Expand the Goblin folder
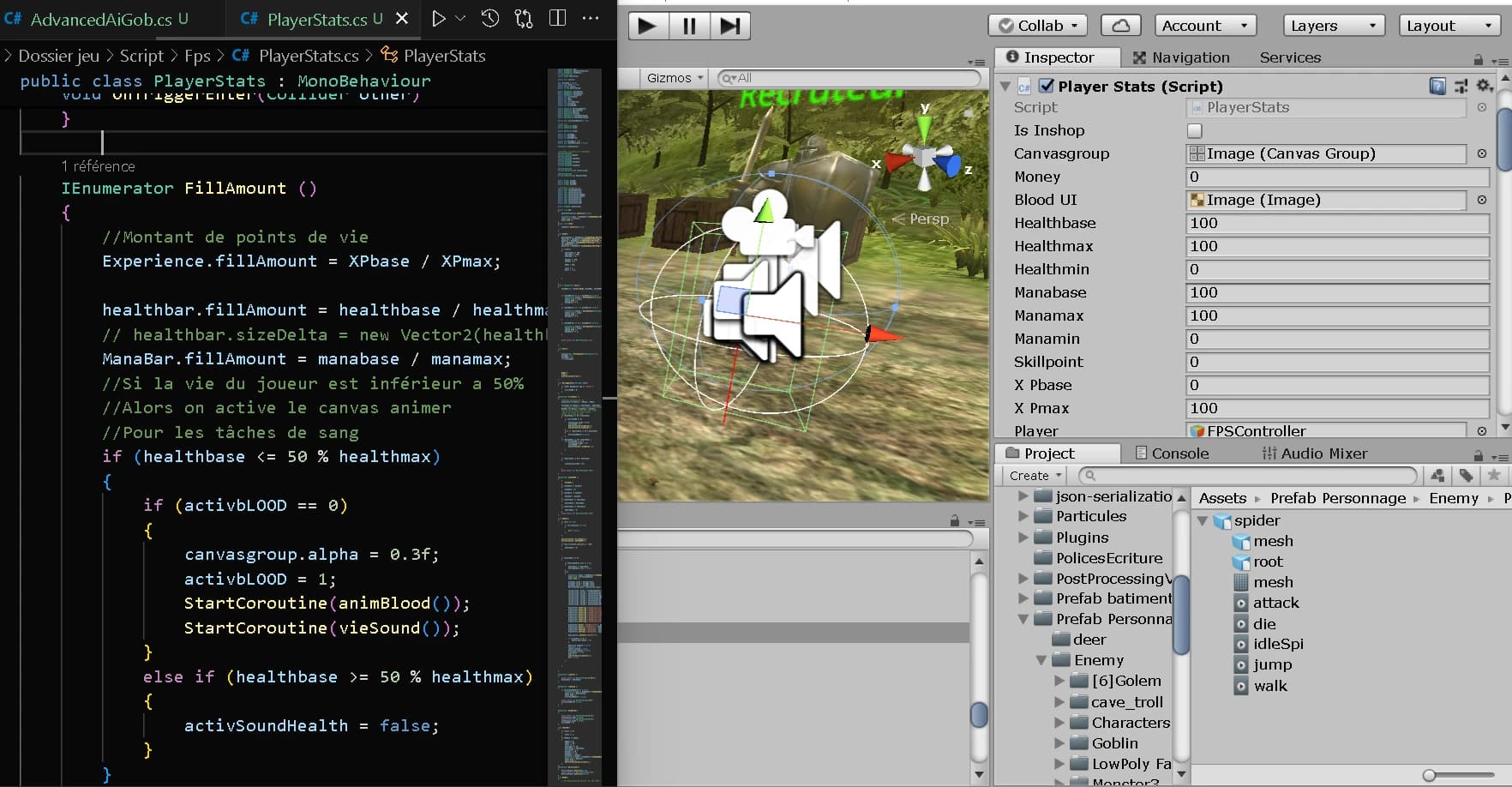Image resolution: width=1512 pixels, height=787 pixels. click(1059, 743)
